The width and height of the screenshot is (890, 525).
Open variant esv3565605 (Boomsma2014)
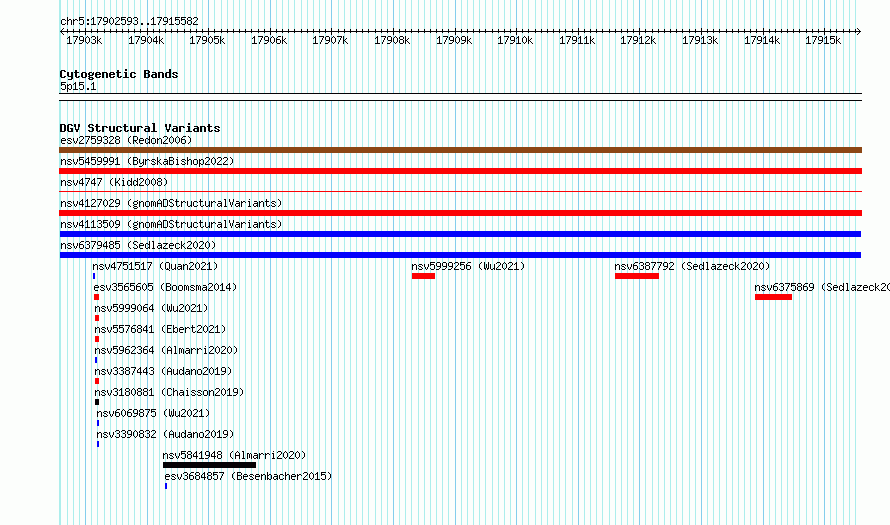tap(165, 287)
